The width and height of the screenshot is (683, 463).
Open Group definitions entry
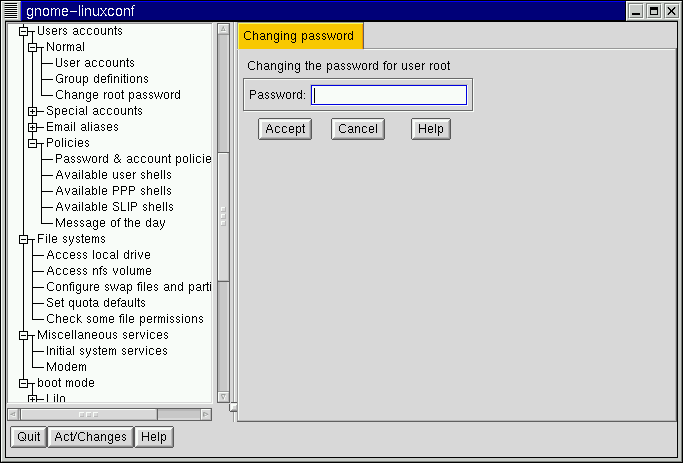[102, 79]
